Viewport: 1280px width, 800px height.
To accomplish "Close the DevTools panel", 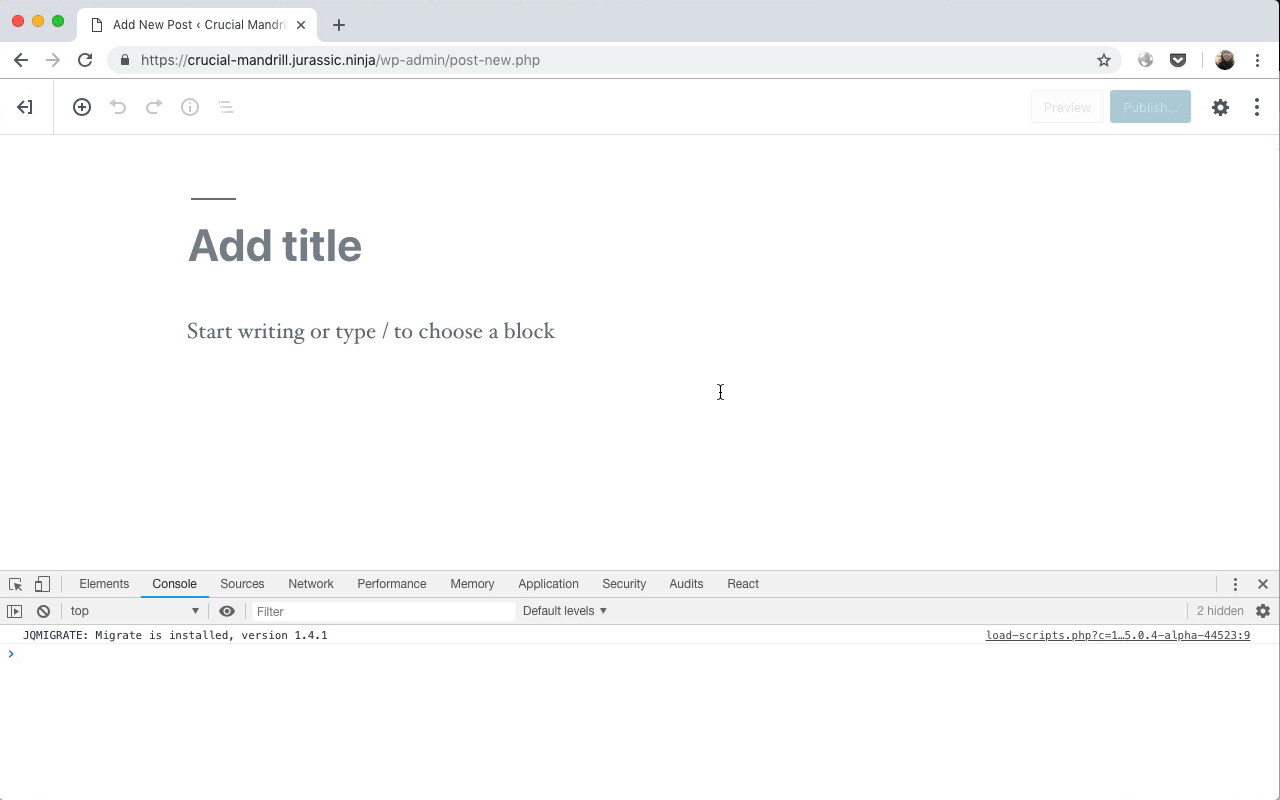I will pos(1263,584).
